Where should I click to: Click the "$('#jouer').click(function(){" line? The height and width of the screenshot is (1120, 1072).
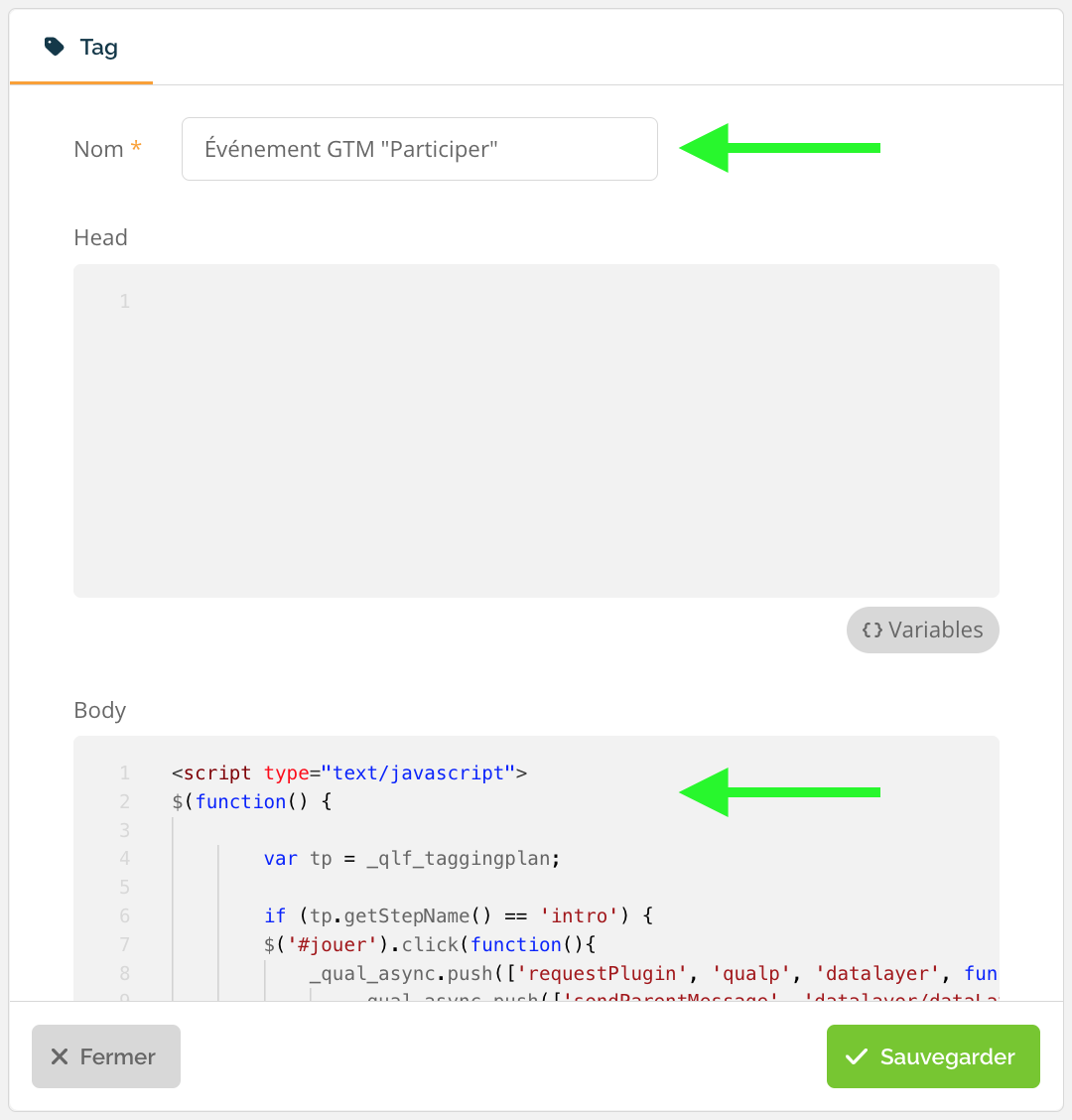point(429,944)
